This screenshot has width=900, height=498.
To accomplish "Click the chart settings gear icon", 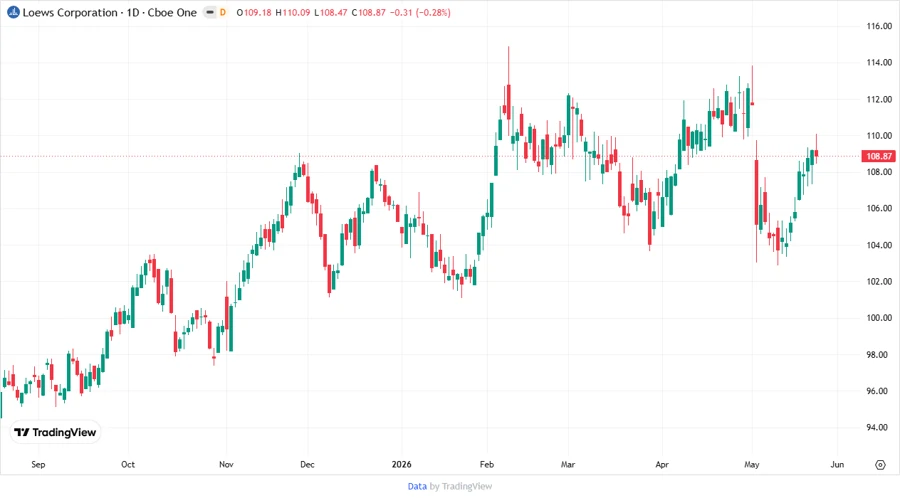I will (x=880, y=465).
